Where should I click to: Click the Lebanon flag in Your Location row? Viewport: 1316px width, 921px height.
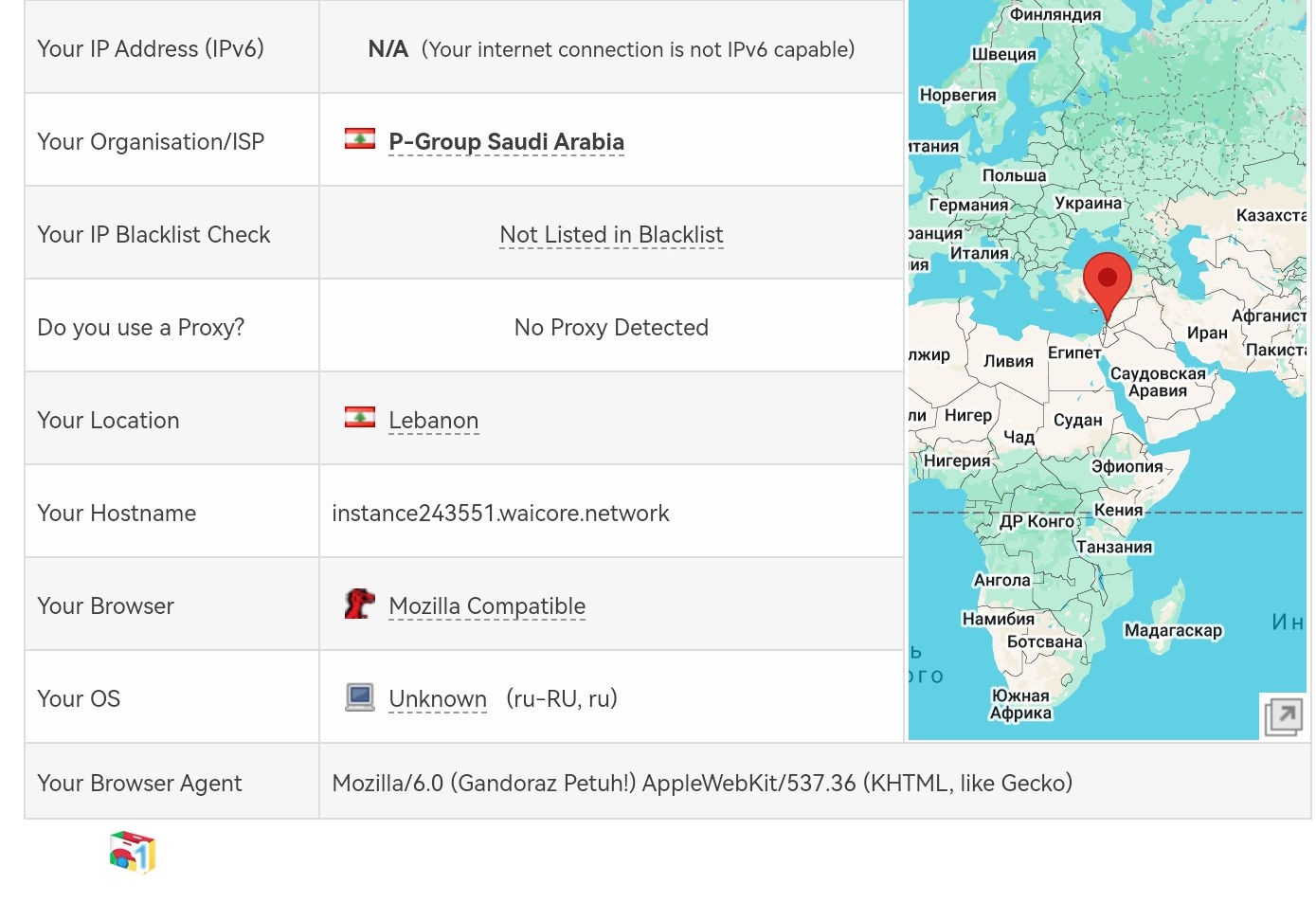(360, 418)
